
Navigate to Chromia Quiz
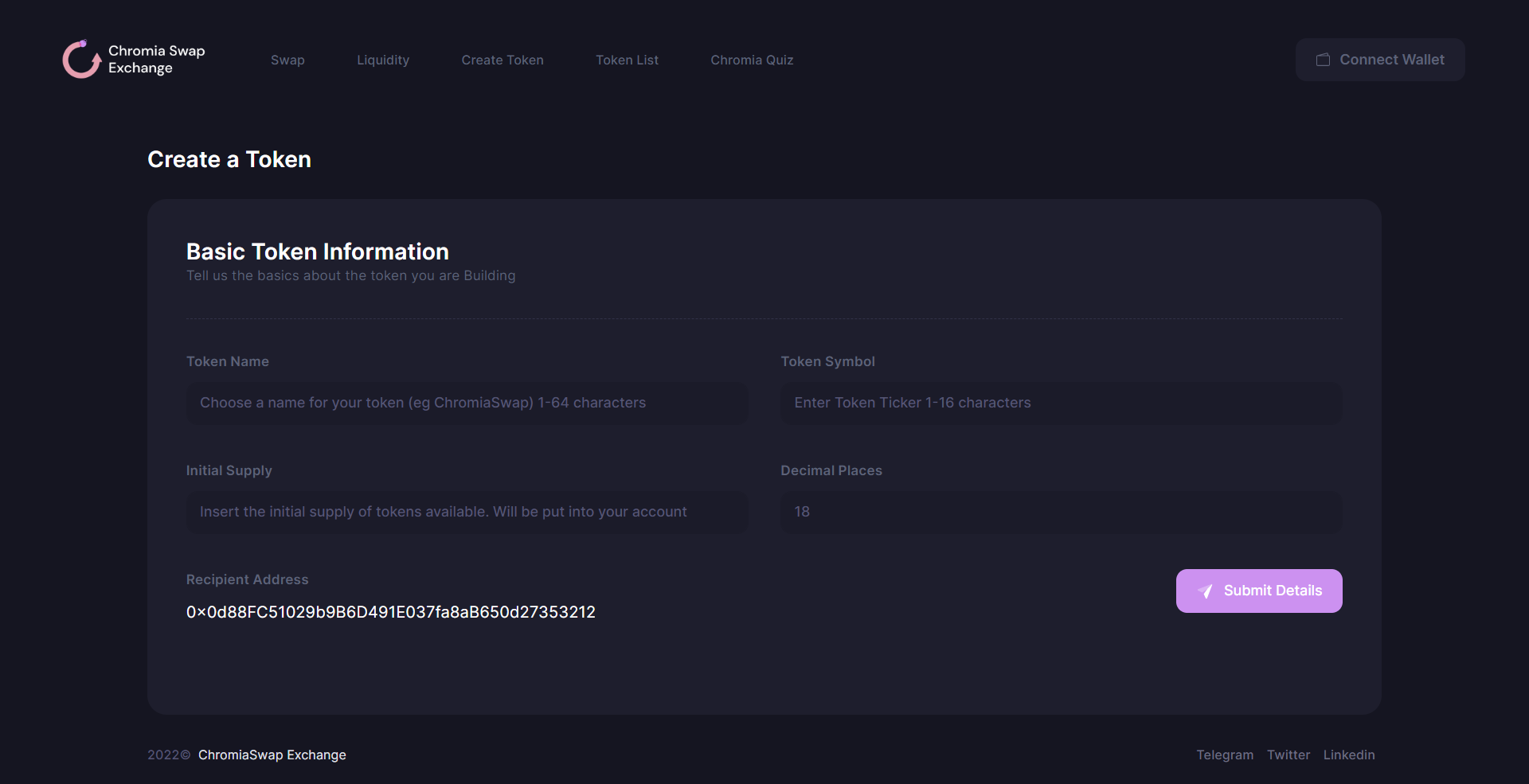coord(752,60)
